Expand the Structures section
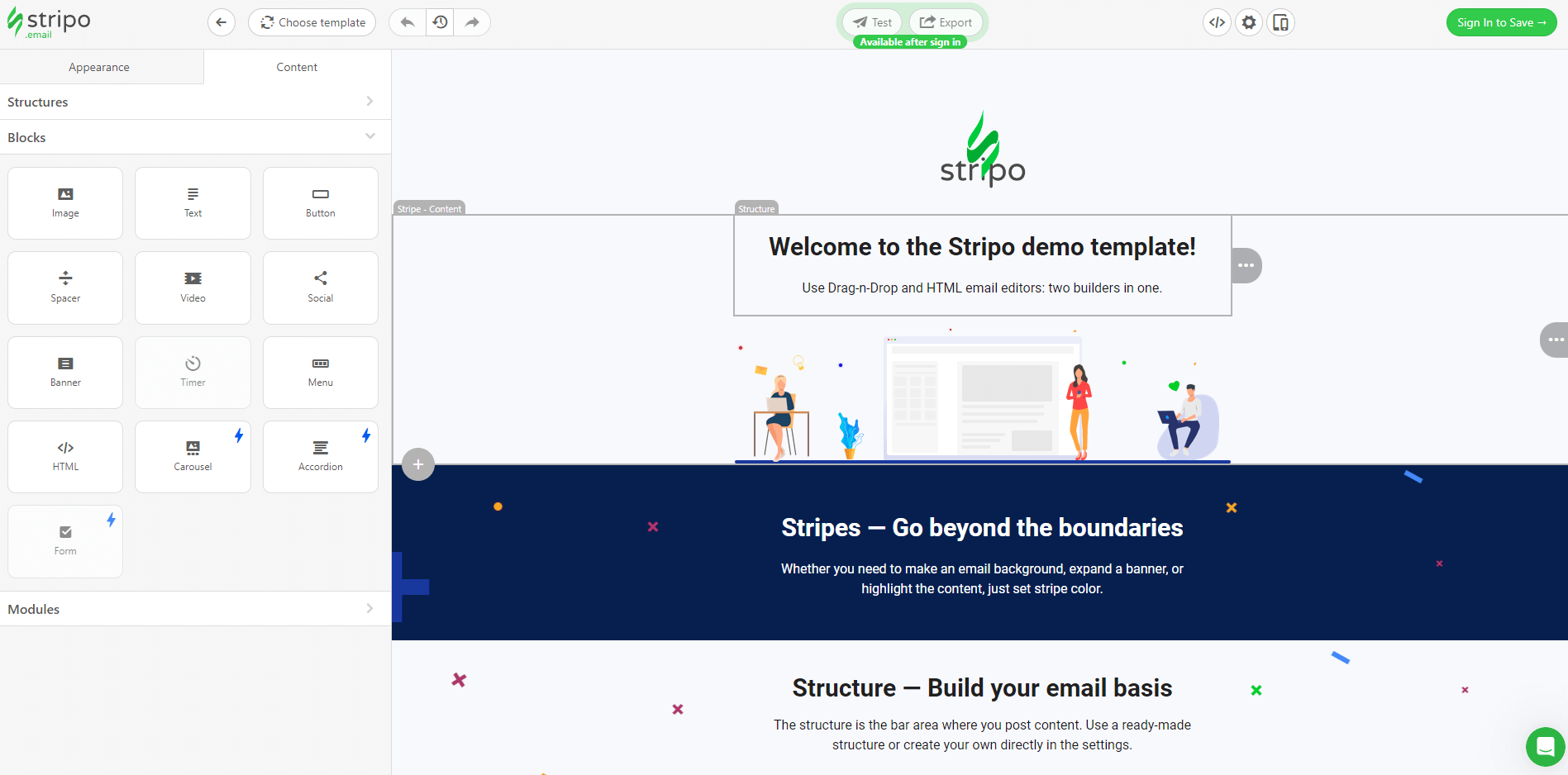Viewport: 1568px width, 775px height. click(x=195, y=102)
